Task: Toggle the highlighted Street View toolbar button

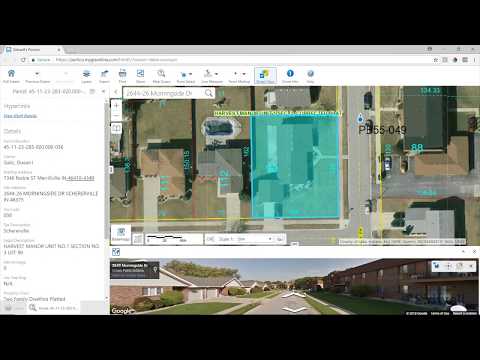Action: click(x=265, y=76)
